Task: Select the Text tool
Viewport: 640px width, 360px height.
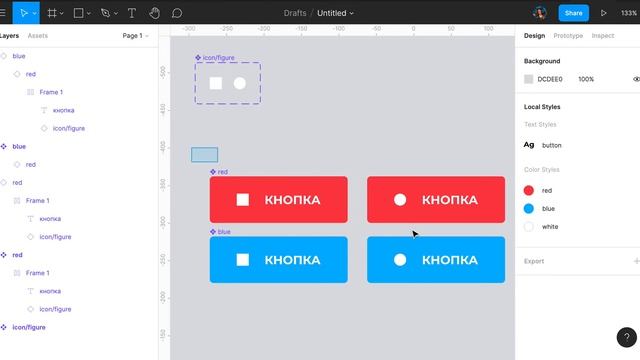Action: [x=131, y=13]
